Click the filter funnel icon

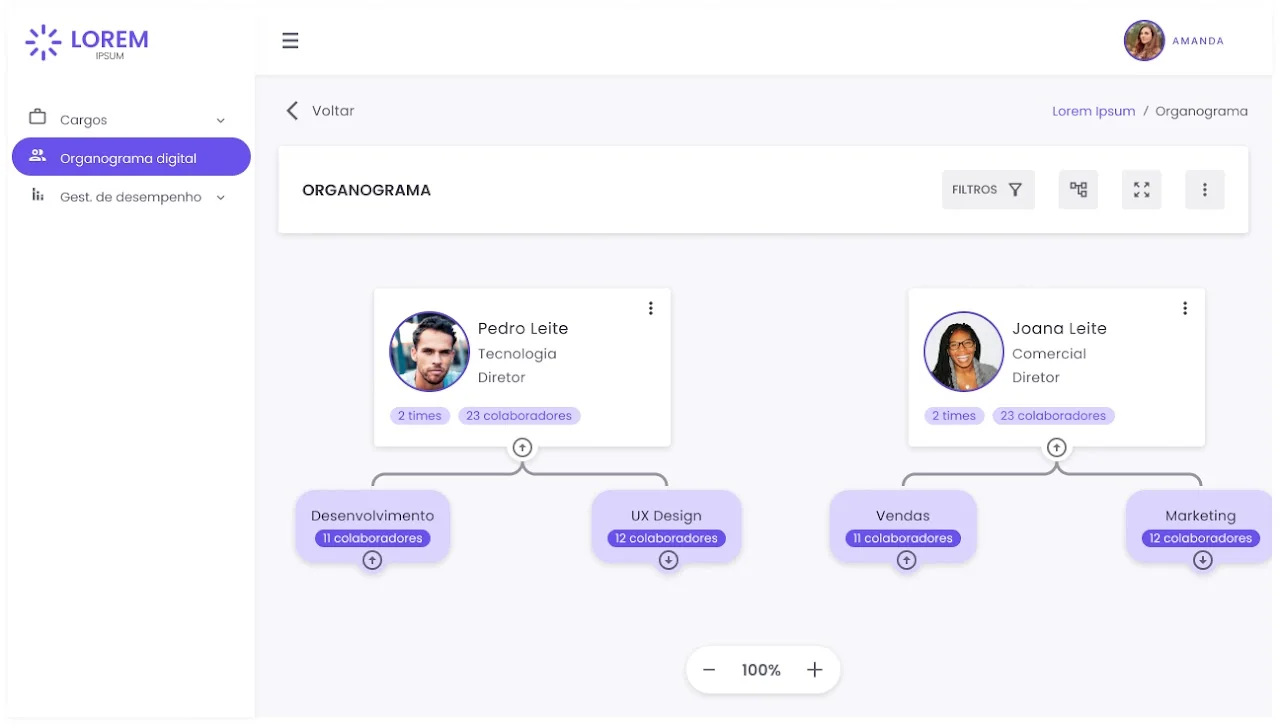point(1015,189)
